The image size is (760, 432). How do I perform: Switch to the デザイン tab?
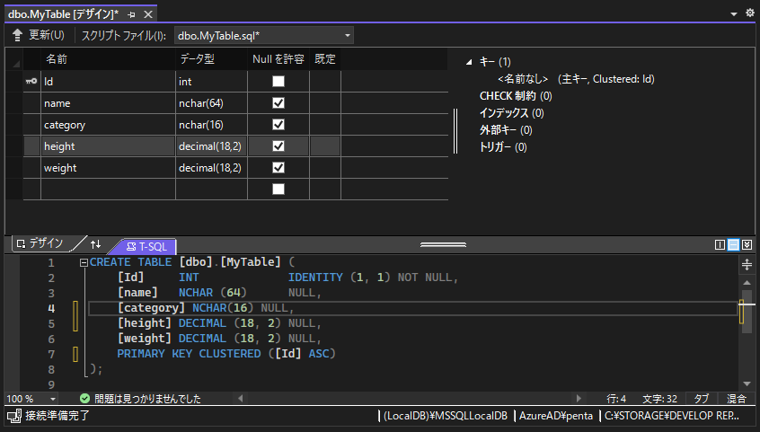41,243
